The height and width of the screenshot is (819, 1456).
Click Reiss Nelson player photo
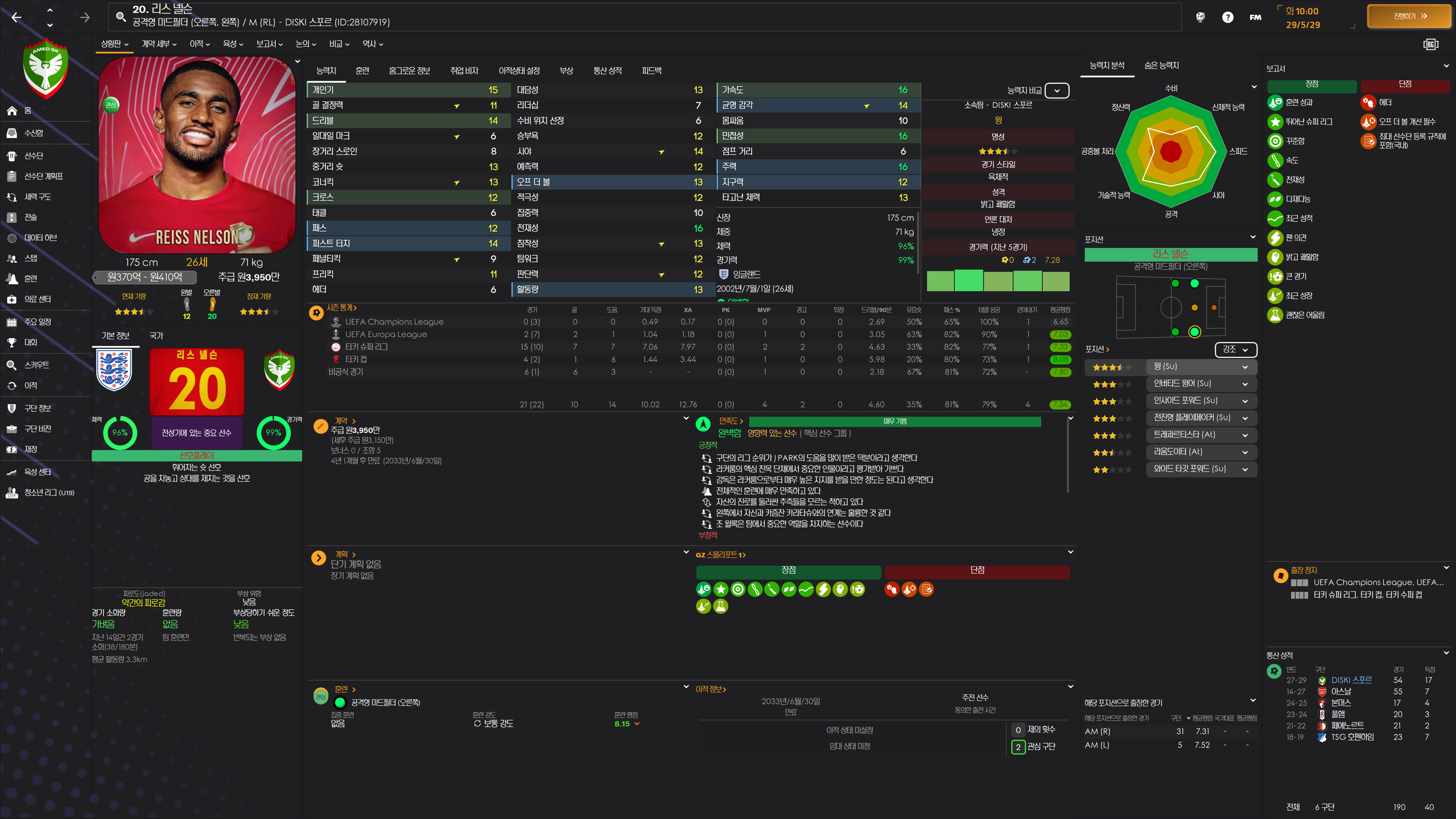coord(197,152)
